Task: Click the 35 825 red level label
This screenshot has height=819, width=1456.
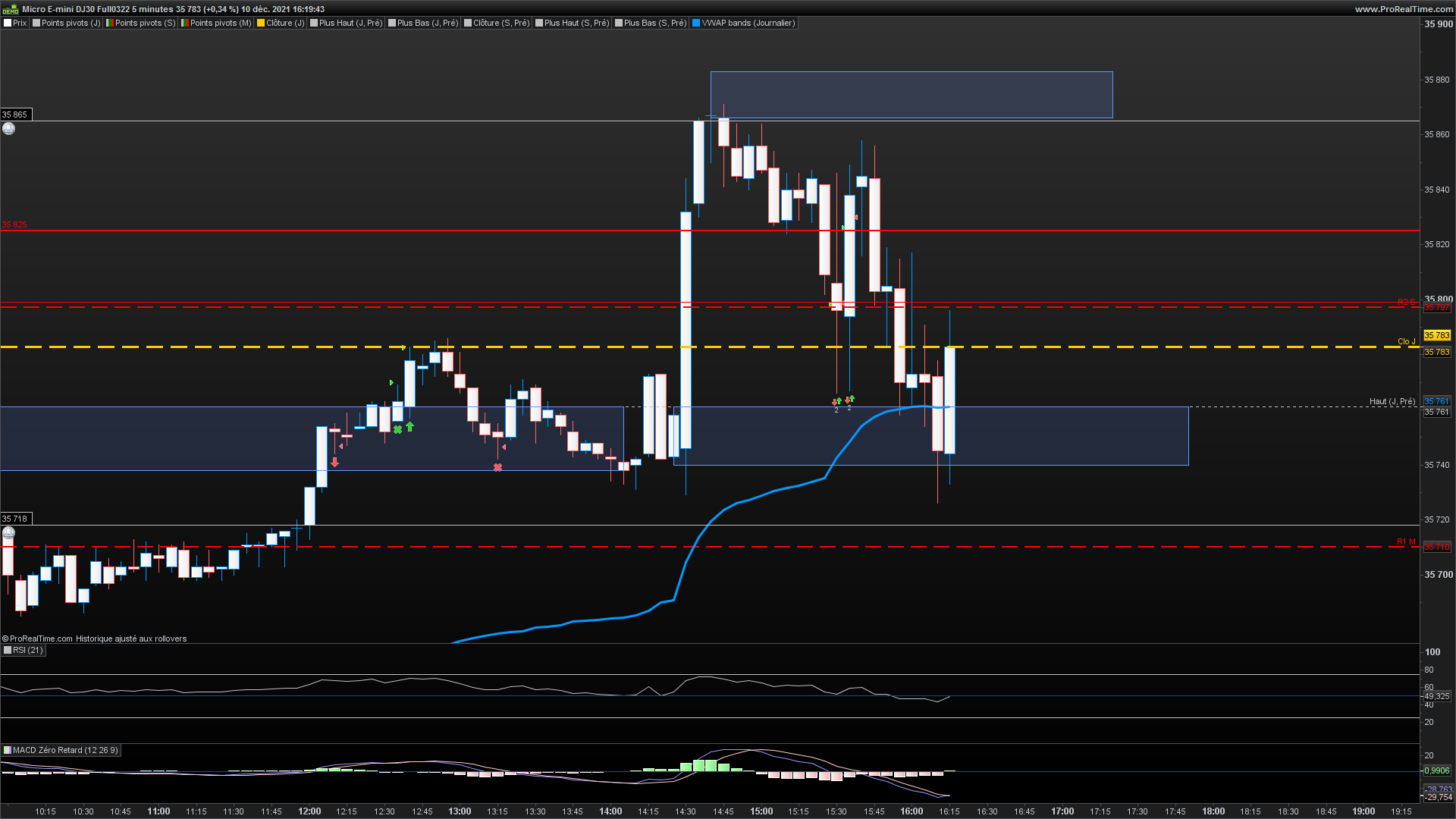Action: tap(14, 224)
